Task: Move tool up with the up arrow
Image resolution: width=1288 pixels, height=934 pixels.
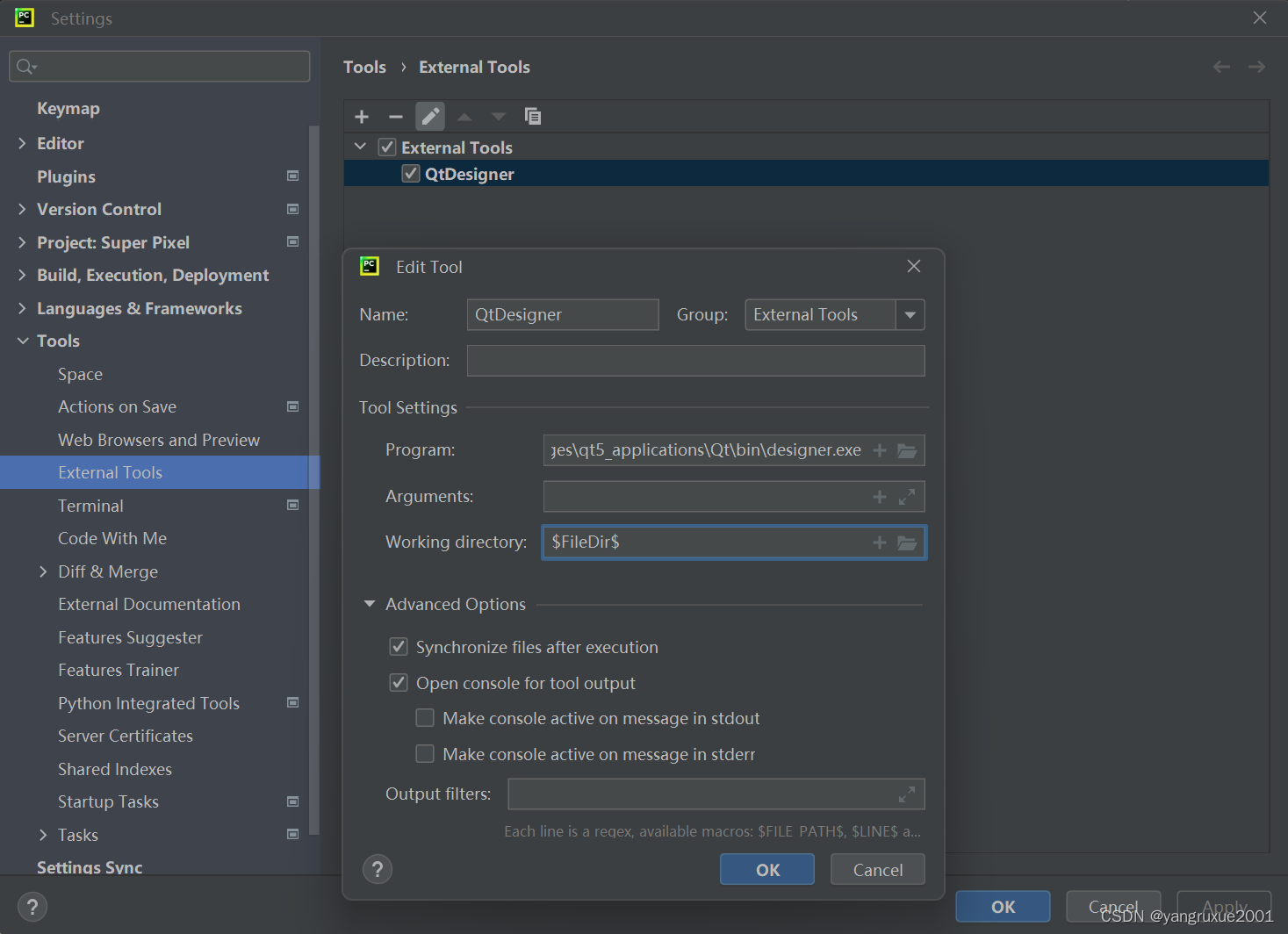Action: (x=464, y=117)
